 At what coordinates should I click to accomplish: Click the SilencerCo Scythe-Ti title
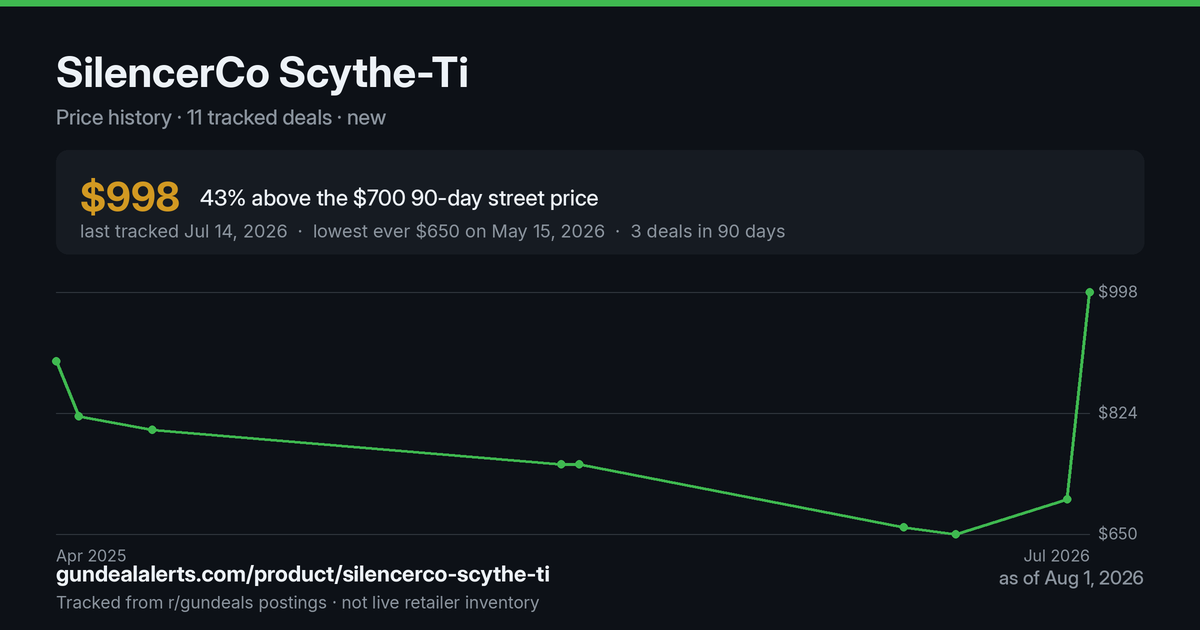(262, 74)
